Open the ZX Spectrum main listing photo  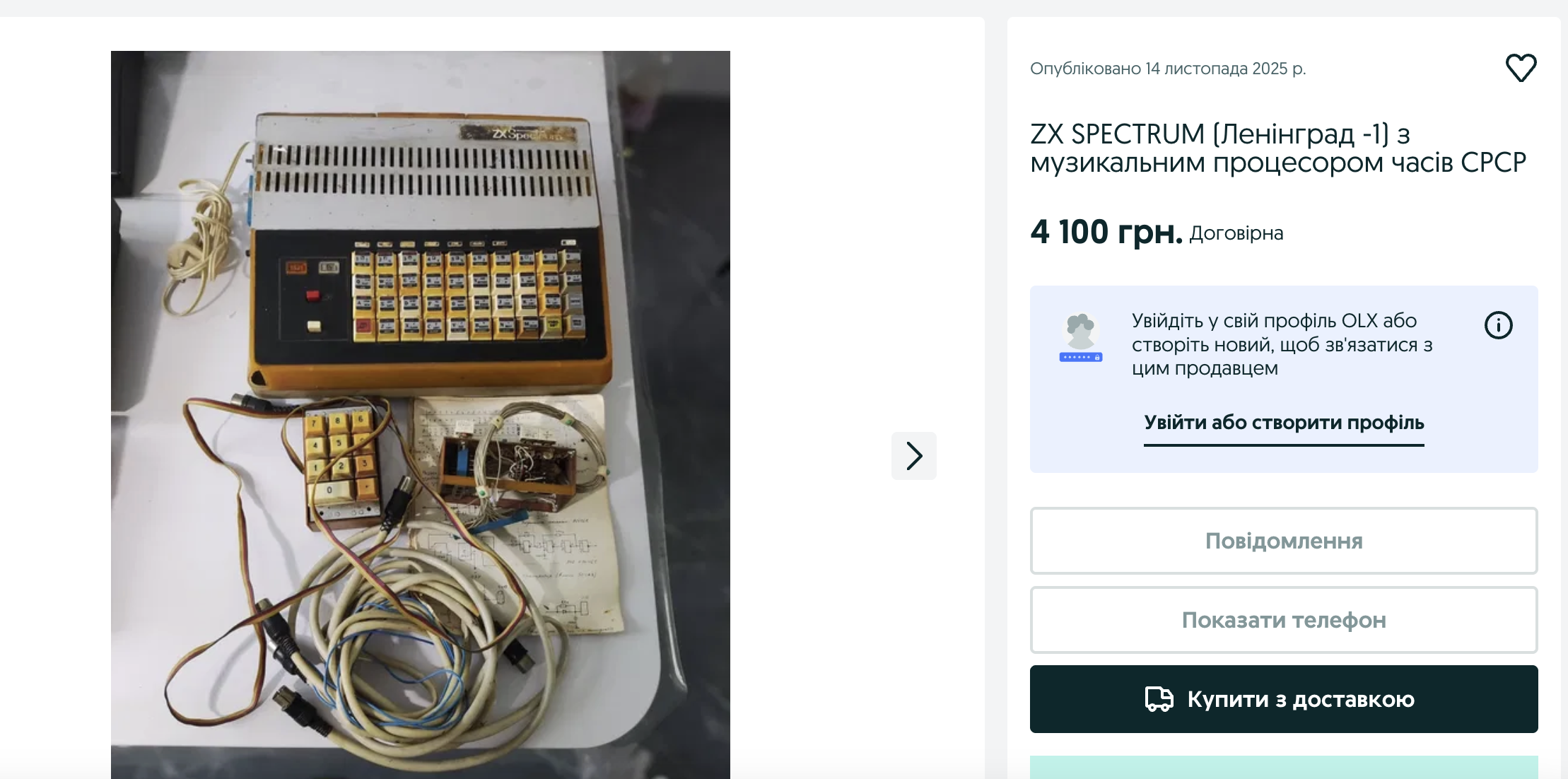[x=420, y=414]
